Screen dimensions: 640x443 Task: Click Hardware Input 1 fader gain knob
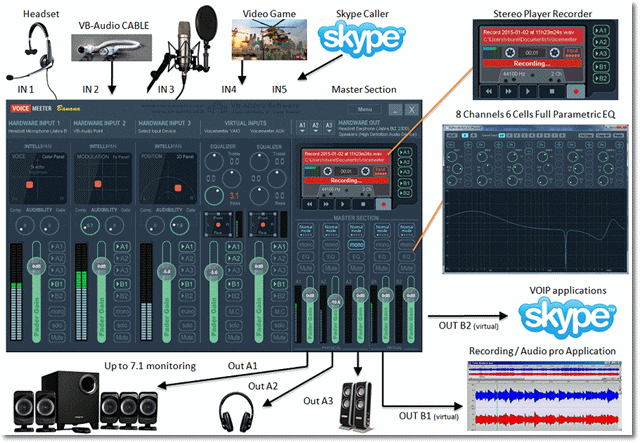(x=36, y=266)
